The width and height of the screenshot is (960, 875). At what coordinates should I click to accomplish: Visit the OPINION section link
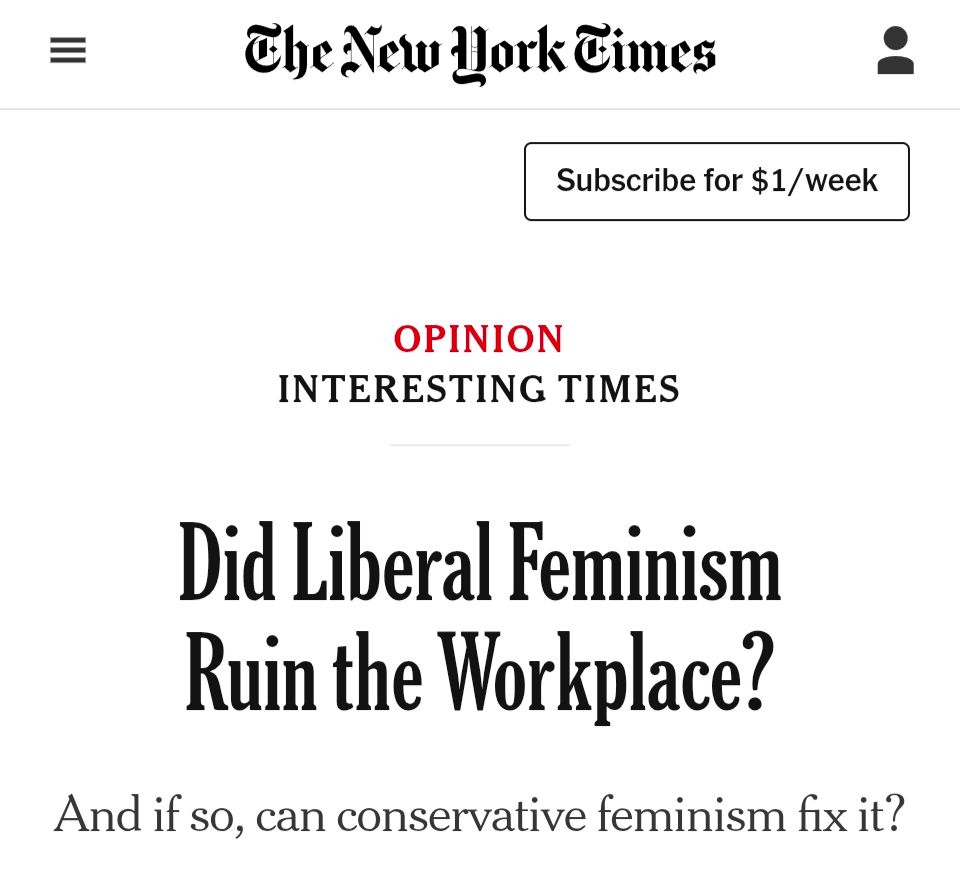point(479,340)
